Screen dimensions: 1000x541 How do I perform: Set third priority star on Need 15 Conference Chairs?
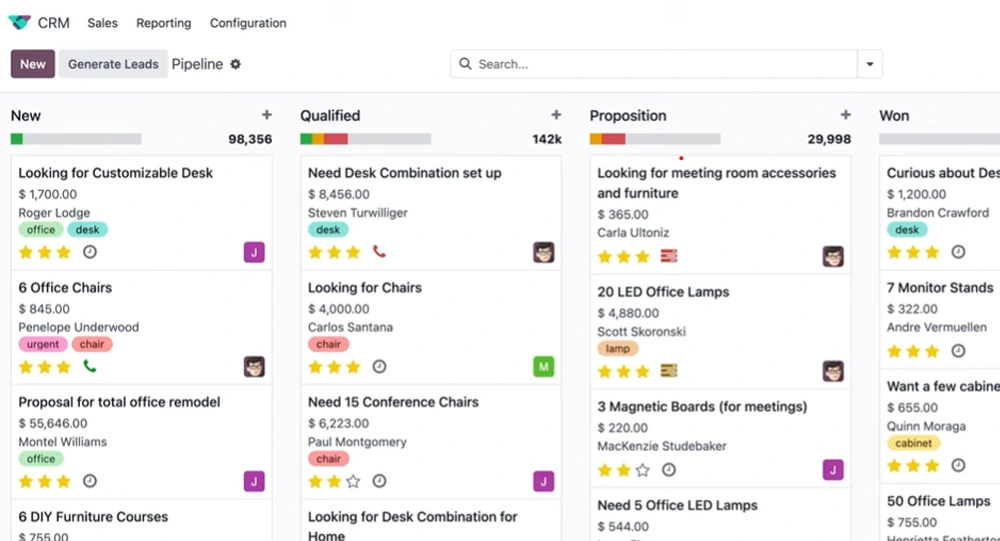353,481
